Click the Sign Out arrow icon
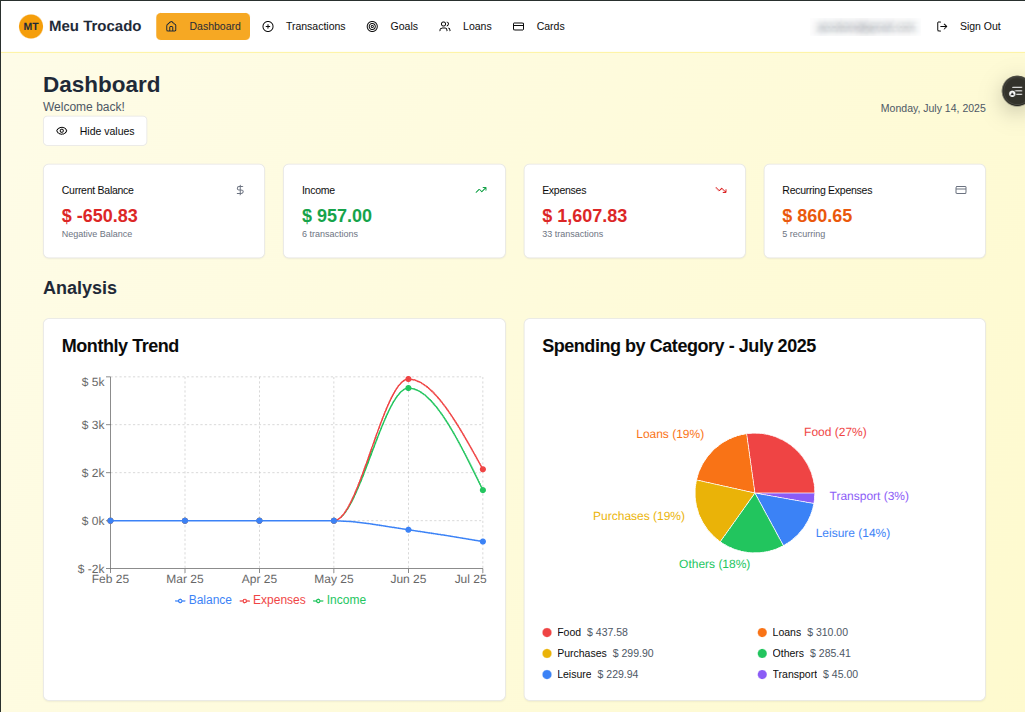The image size is (1025, 712). tap(942, 27)
